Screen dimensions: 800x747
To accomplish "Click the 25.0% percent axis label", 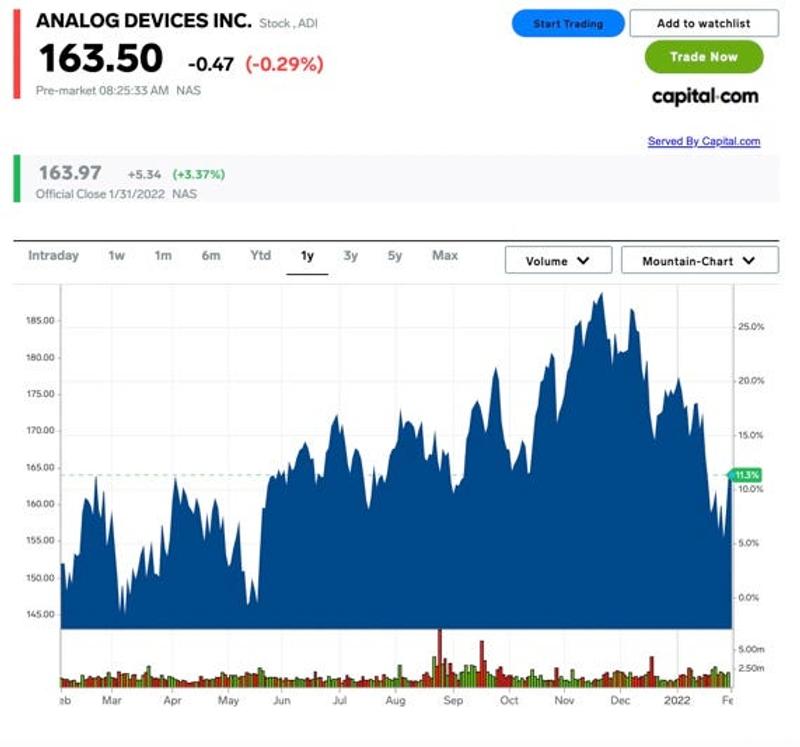I will pyautogui.click(x=751, y=327).
